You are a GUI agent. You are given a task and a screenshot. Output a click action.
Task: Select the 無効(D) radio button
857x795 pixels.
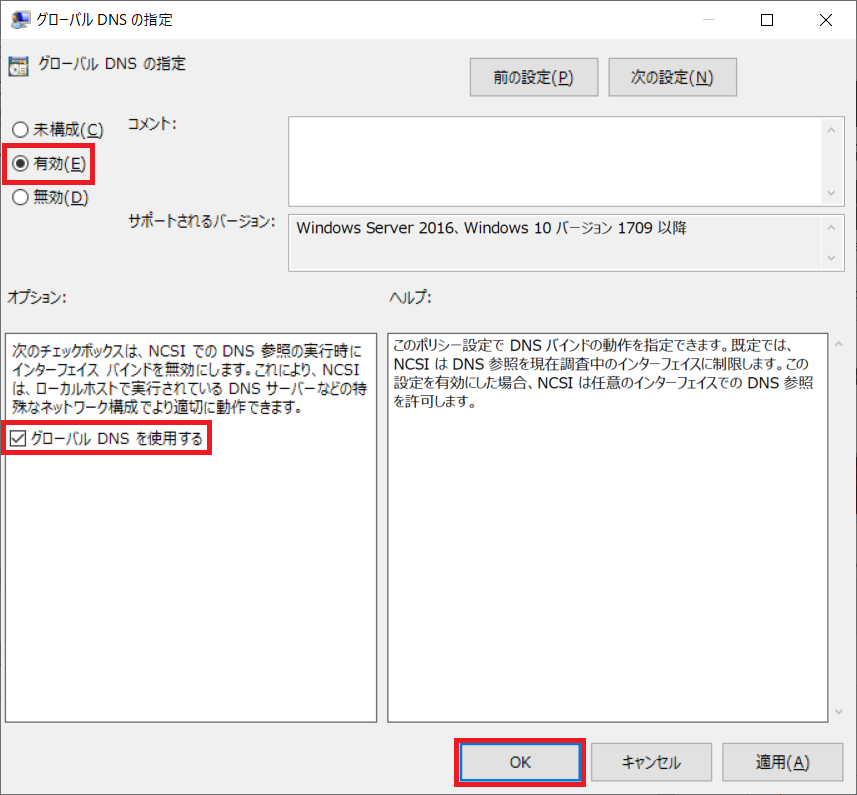tap(50, 197)
